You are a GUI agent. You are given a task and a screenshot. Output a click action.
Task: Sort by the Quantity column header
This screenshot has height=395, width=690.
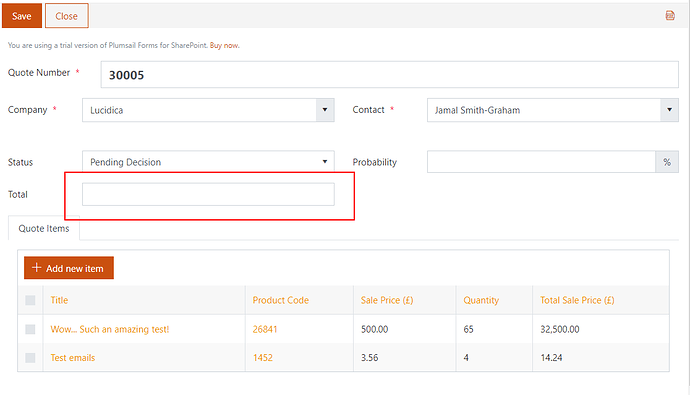click(x=481, y=300)
